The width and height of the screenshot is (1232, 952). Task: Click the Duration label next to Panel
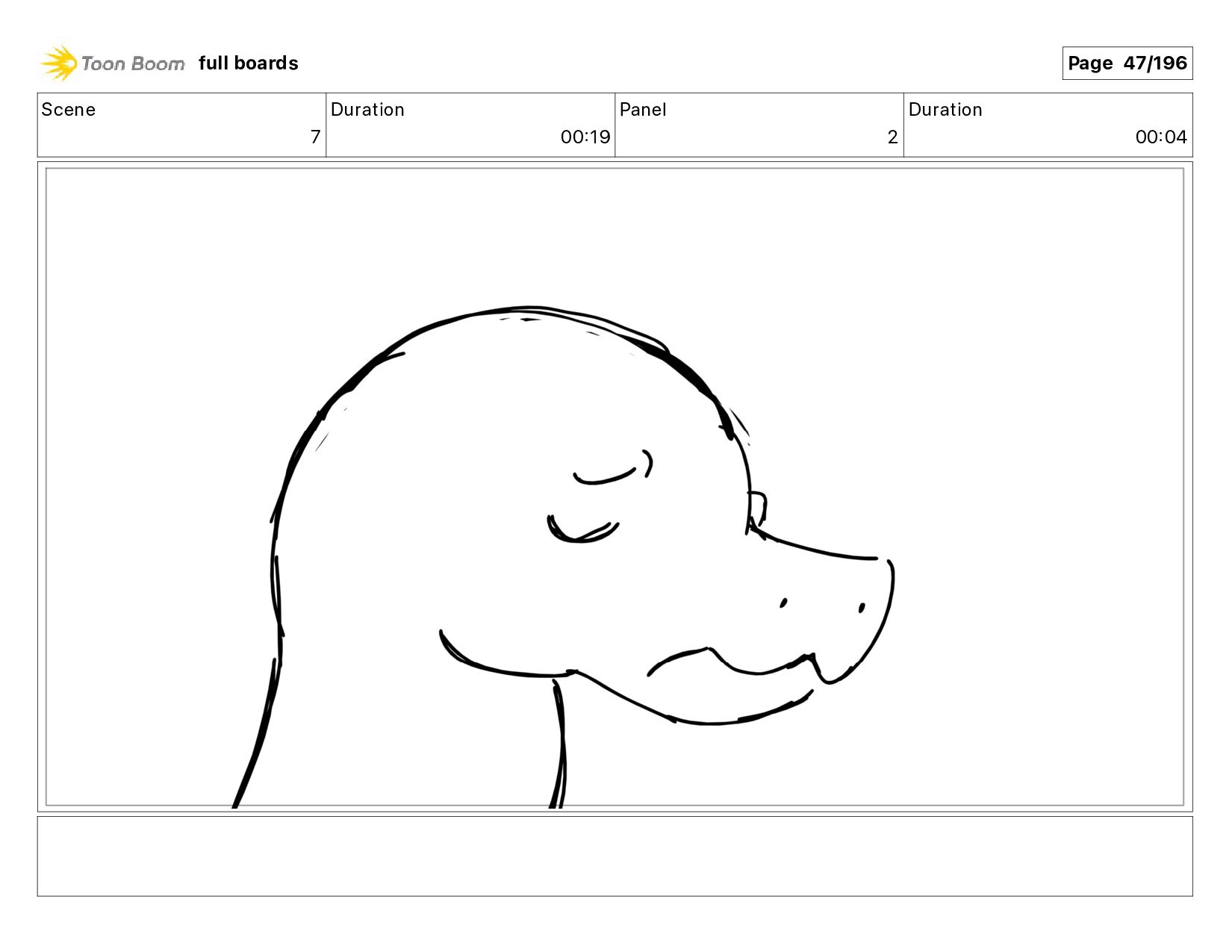pyautogui.click(x=945, y=110)
